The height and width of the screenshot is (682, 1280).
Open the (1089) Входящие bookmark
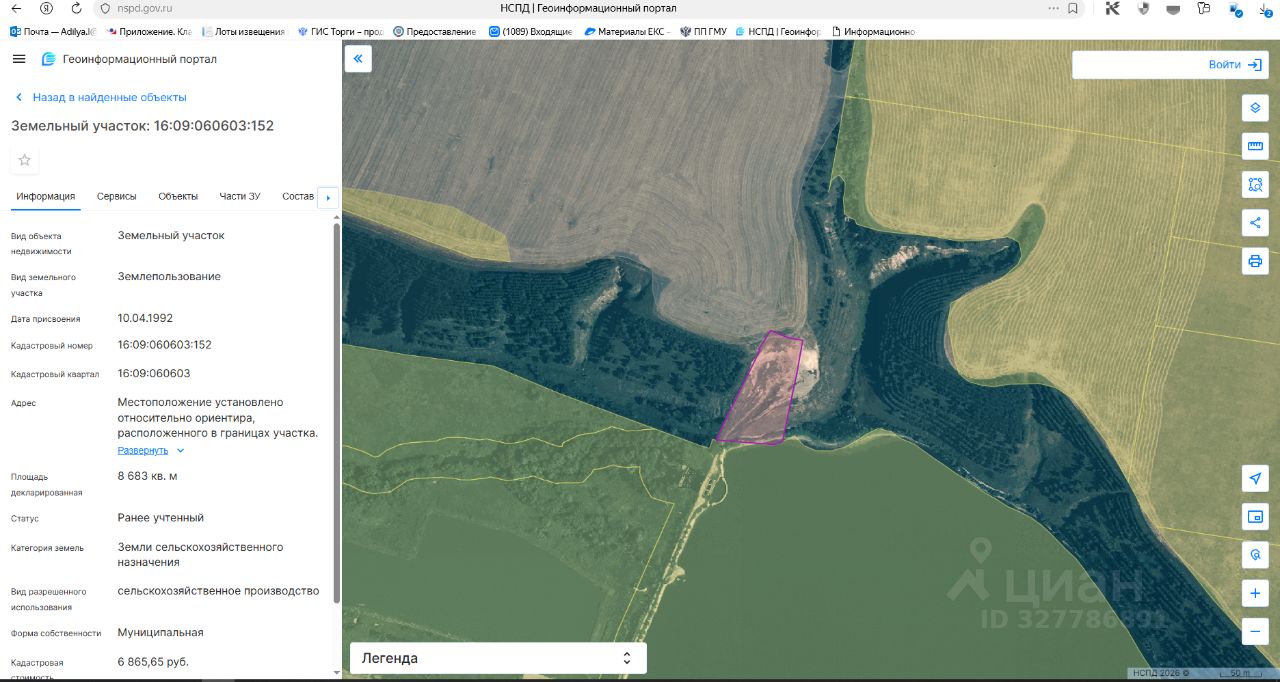click(x=530, y=32)
